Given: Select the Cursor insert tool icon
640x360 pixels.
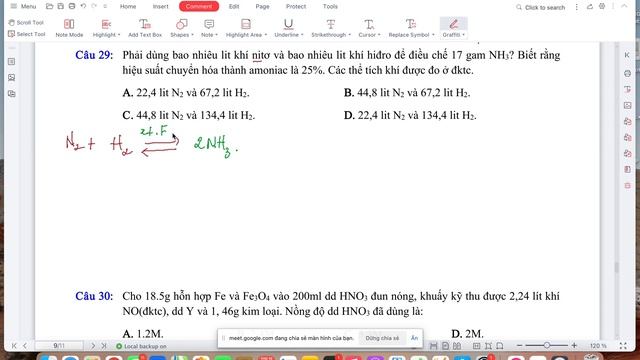Looking at the screenshot, I should coord(369,24).
